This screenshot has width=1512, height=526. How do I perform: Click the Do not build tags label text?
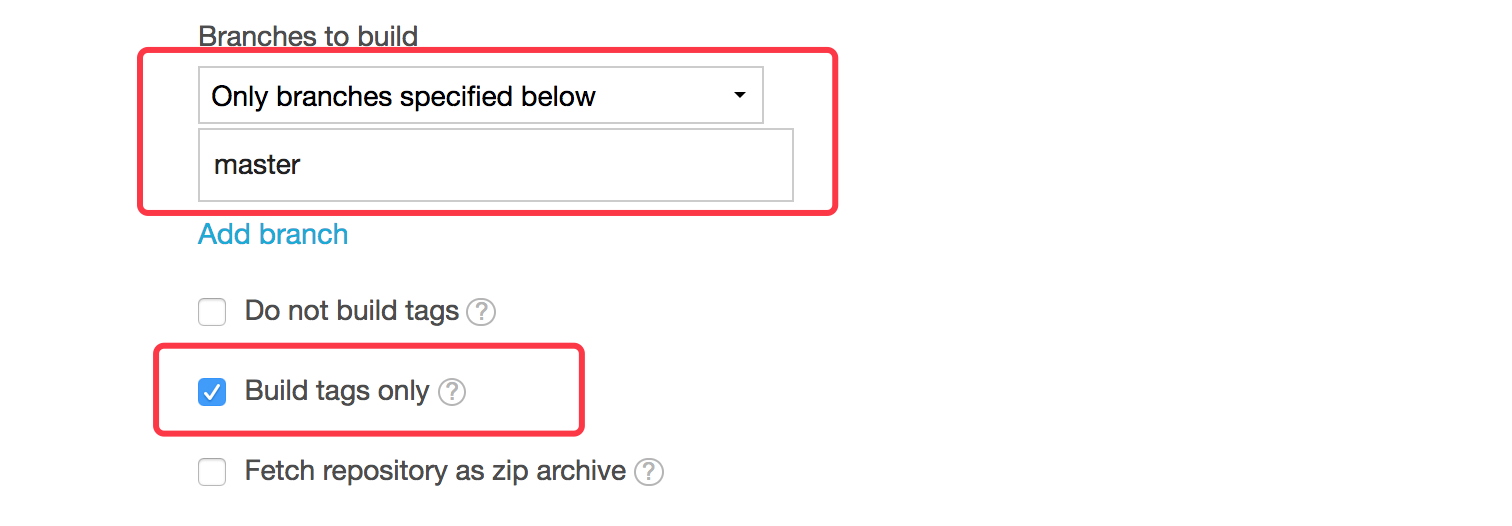[352, 311]
